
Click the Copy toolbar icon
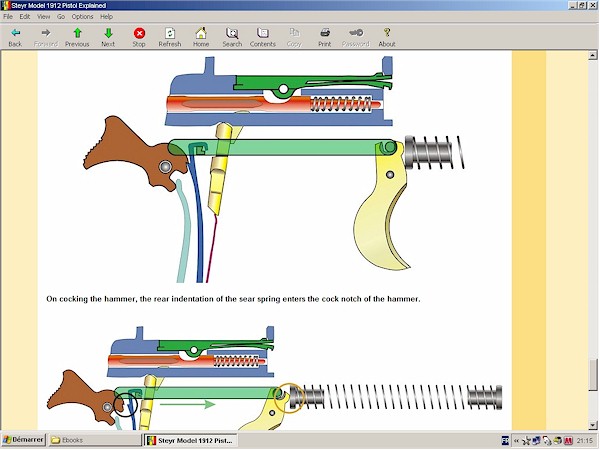(294, 37)
